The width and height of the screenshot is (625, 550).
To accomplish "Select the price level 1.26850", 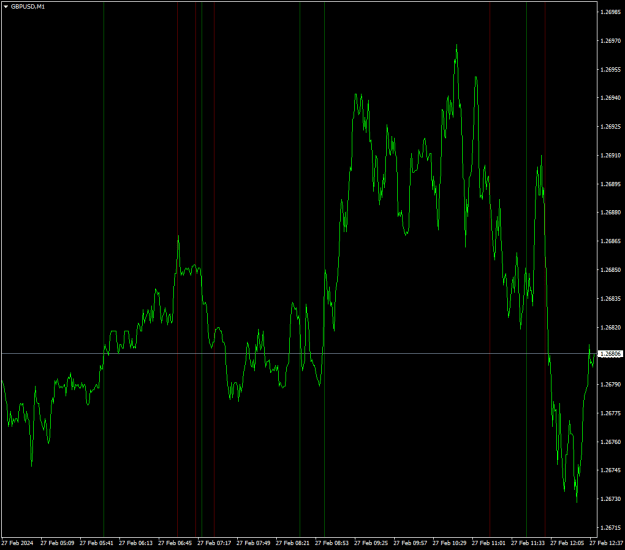I will click(x=610, y=270).
